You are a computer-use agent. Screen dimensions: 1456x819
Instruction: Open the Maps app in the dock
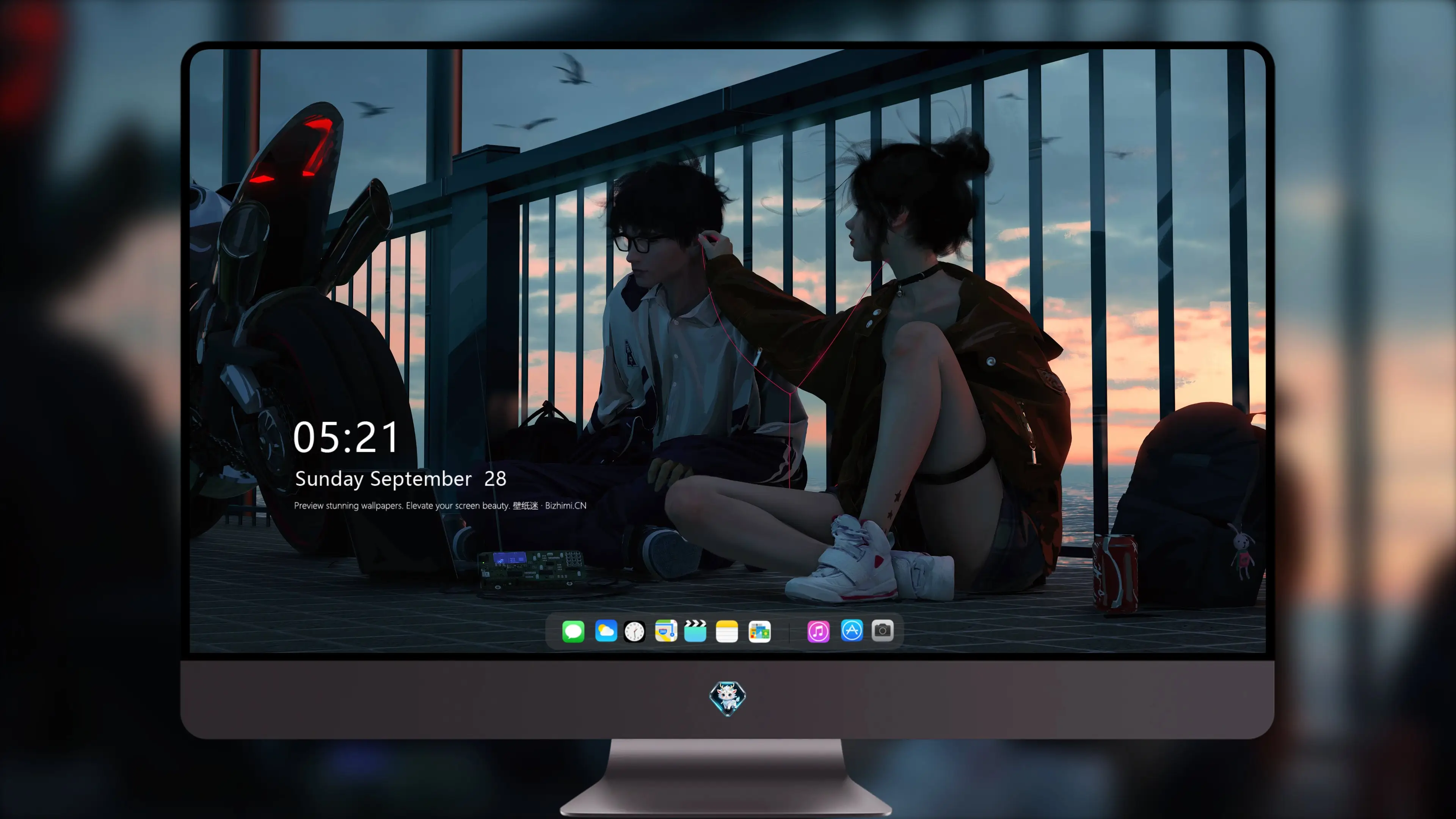(x=666, y=631)
